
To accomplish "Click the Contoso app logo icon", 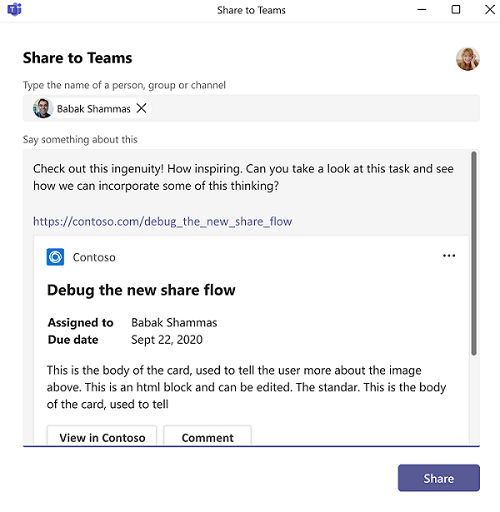I will (x=55, y=257).
